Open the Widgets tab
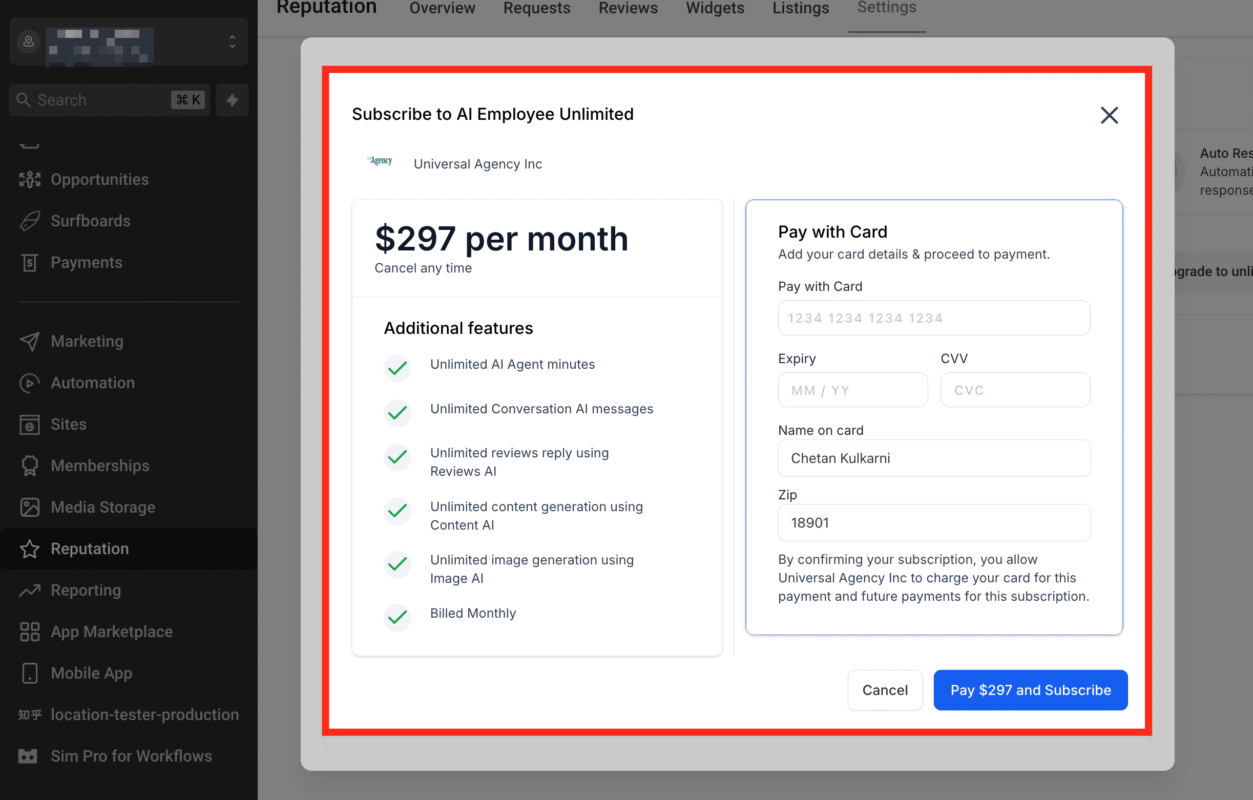Viewport: 1253px width, 800px height. click(x=715, y=8)
